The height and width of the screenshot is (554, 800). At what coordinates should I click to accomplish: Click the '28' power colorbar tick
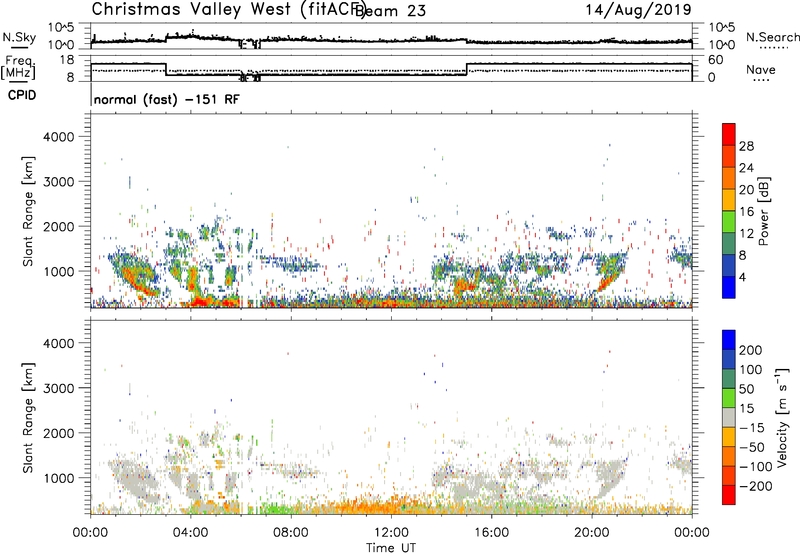746,146
